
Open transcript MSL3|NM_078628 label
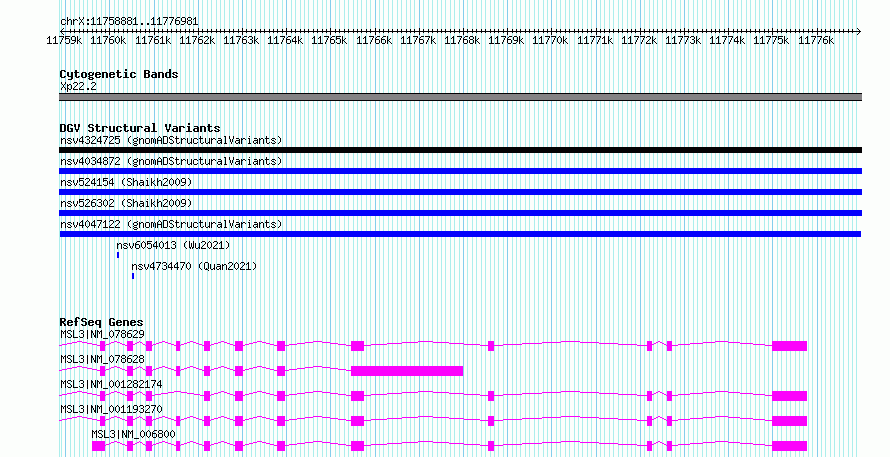102,359
